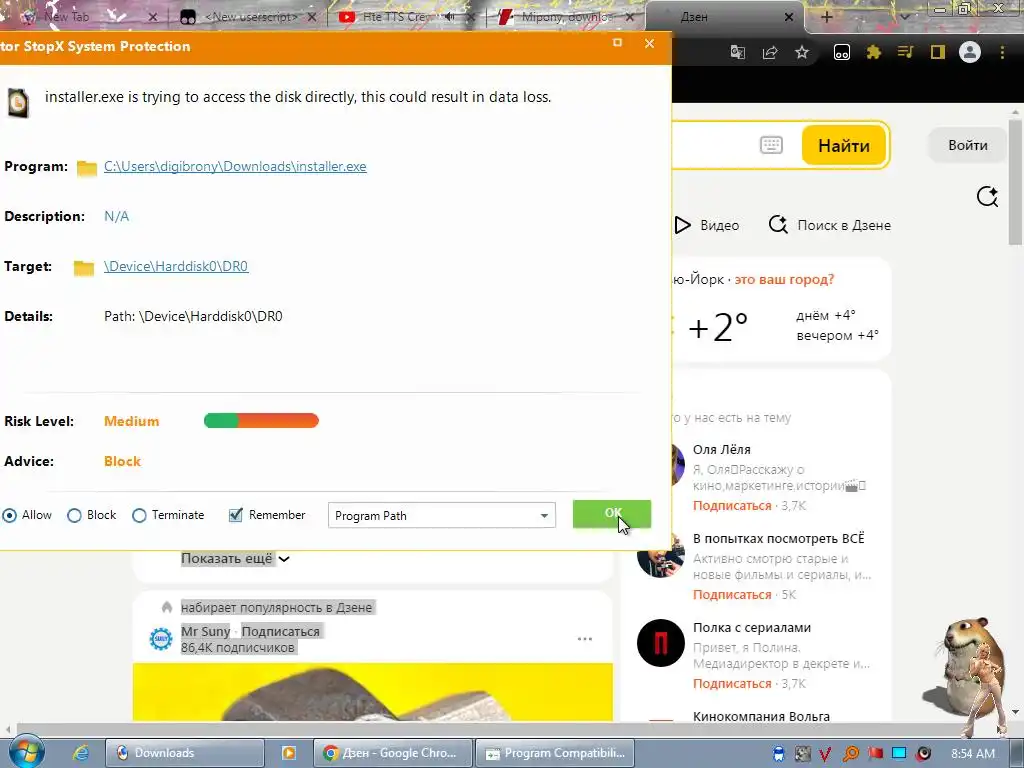This screenshot has height=768, width=1024.
Task: Open Поиск в Дзене
Action: (829, 225)
